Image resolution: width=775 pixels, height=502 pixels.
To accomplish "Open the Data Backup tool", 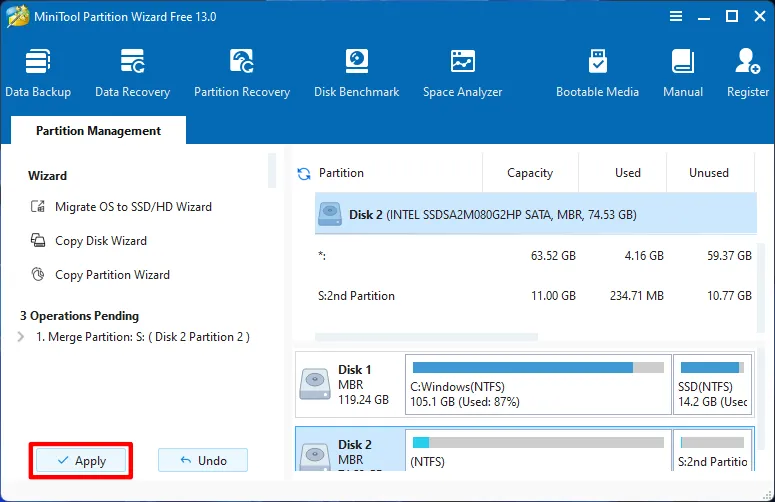I will point(38,72).
